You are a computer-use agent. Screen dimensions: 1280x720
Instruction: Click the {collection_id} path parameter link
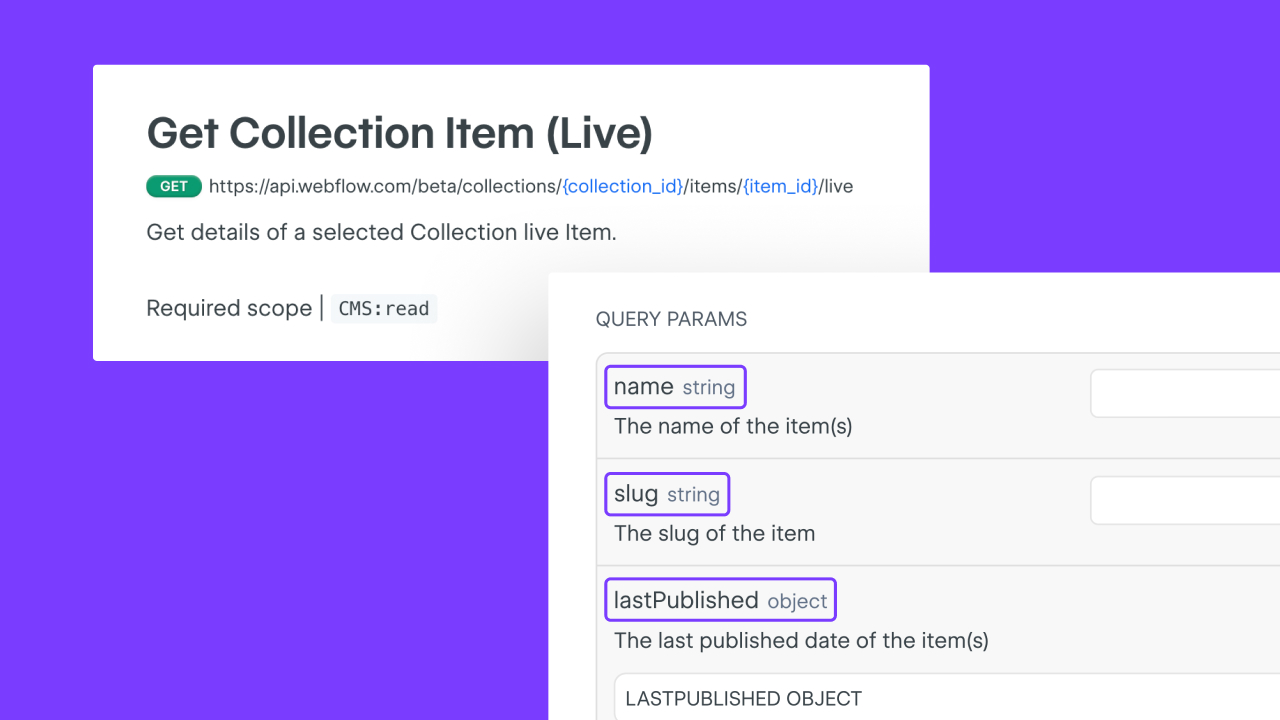pyautogui.click(x=622, y=186)
